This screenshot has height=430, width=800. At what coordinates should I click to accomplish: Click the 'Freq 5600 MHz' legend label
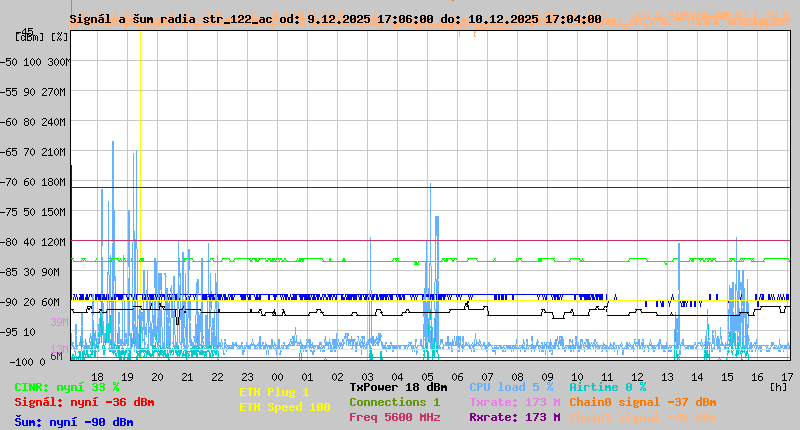[x=395, y=417]
